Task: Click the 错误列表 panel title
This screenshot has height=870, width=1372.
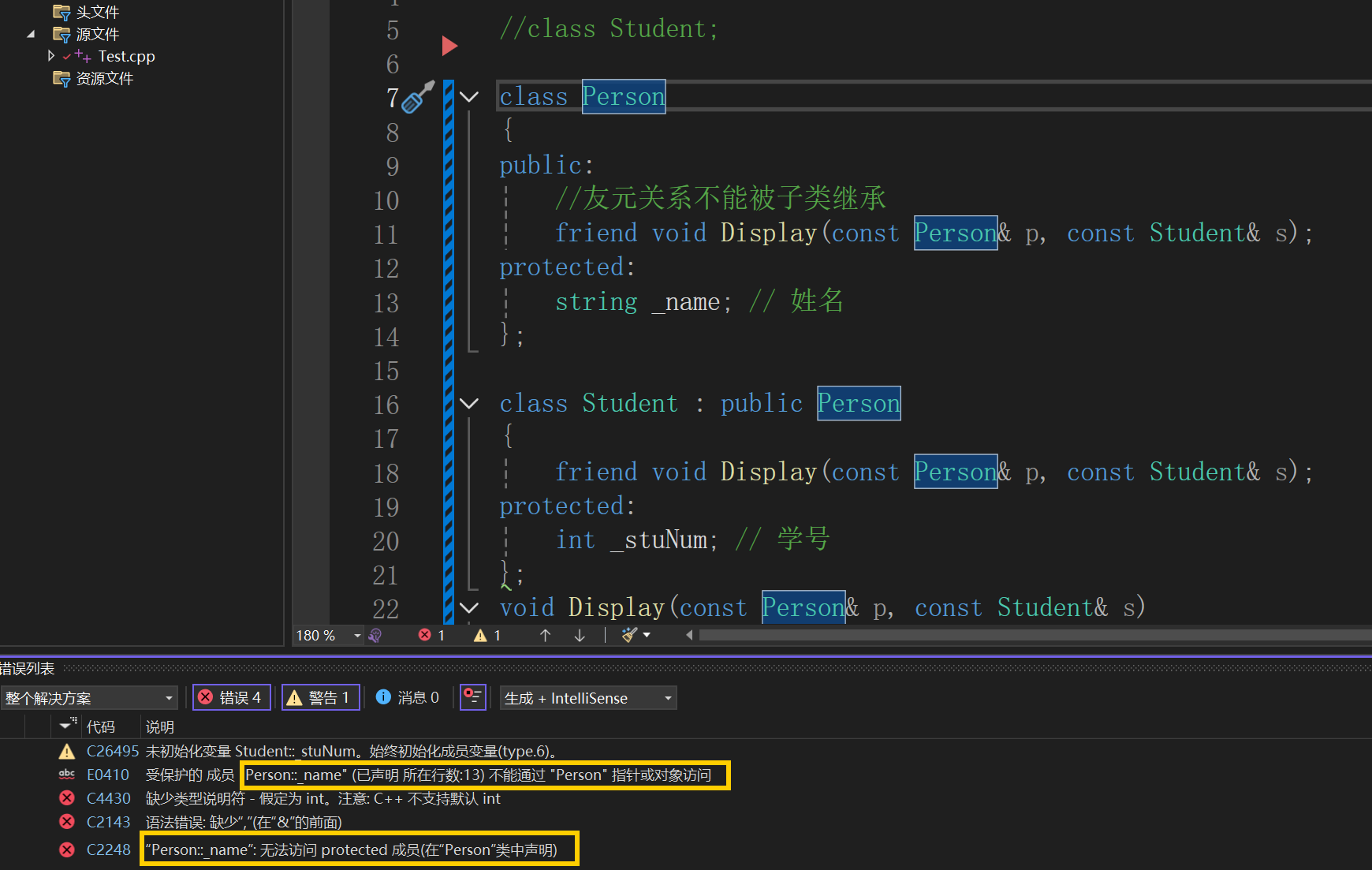Action: coord(27,668)
